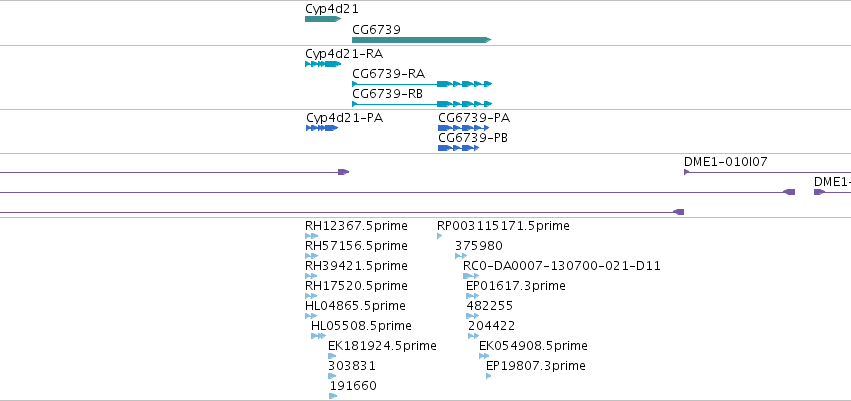Select the Cyp4d21-RA transcript glyph

[323, 64]
